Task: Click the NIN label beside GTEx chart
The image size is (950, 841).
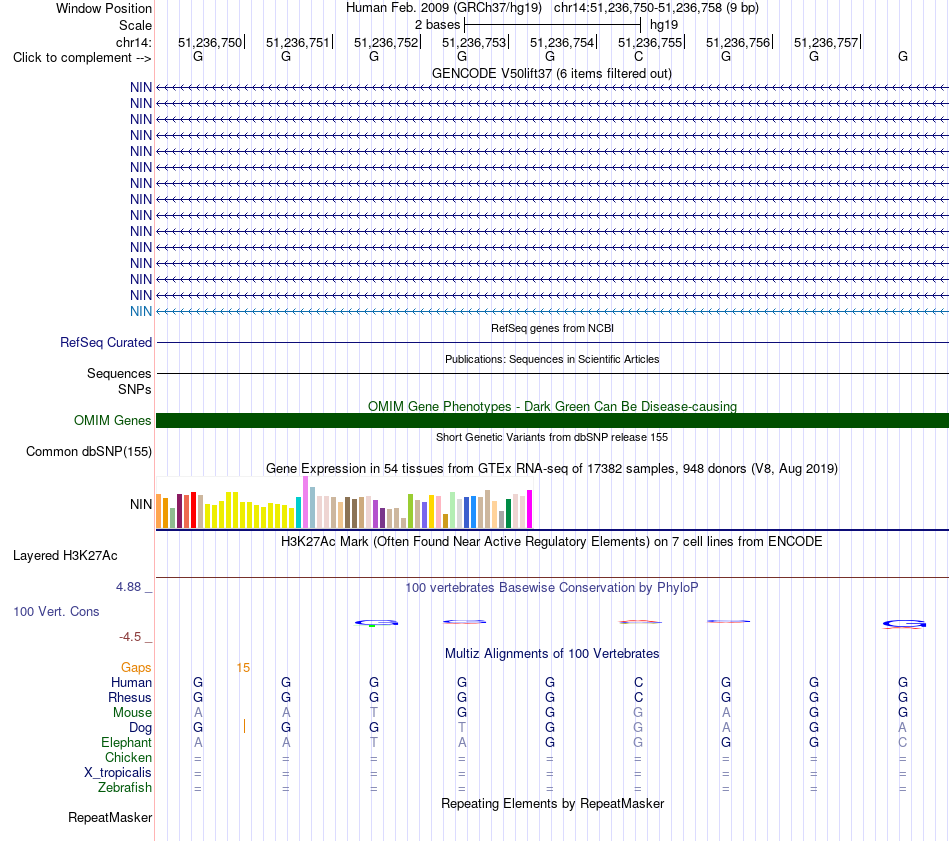Action: pyautogui.click(x=141, y=504)
